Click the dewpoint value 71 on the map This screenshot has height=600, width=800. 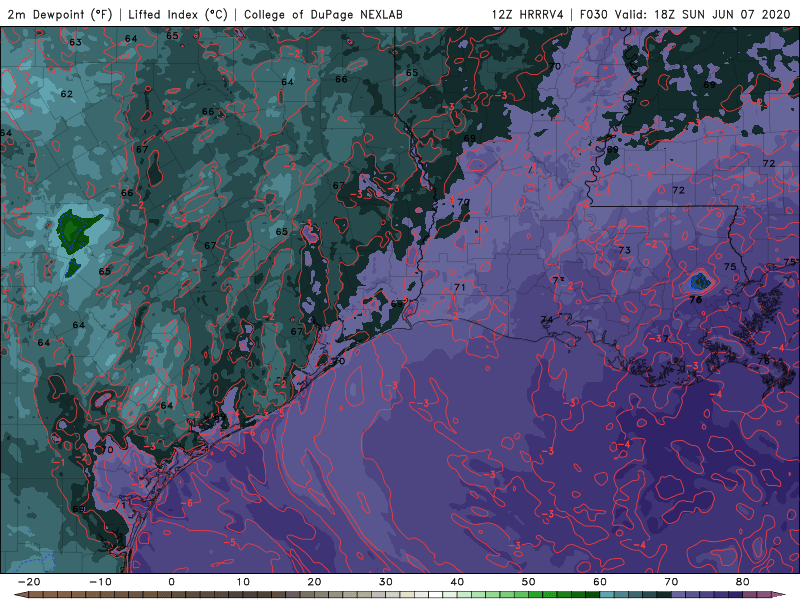pos(460,287)
